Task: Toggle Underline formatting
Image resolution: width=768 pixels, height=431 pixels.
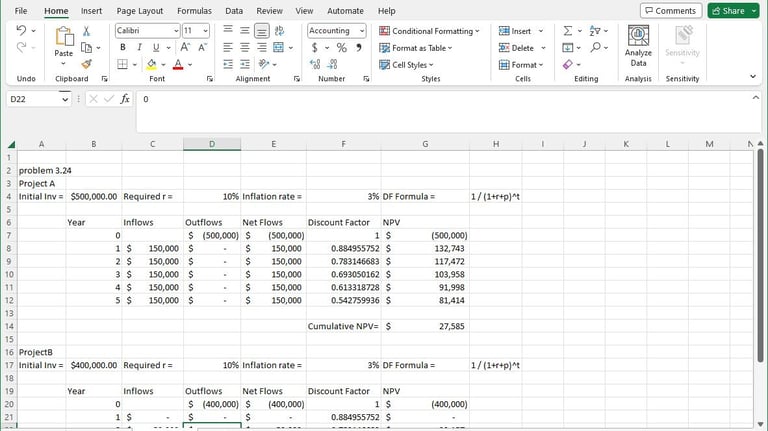Action: pyautogui.click(x=156, y=48)
